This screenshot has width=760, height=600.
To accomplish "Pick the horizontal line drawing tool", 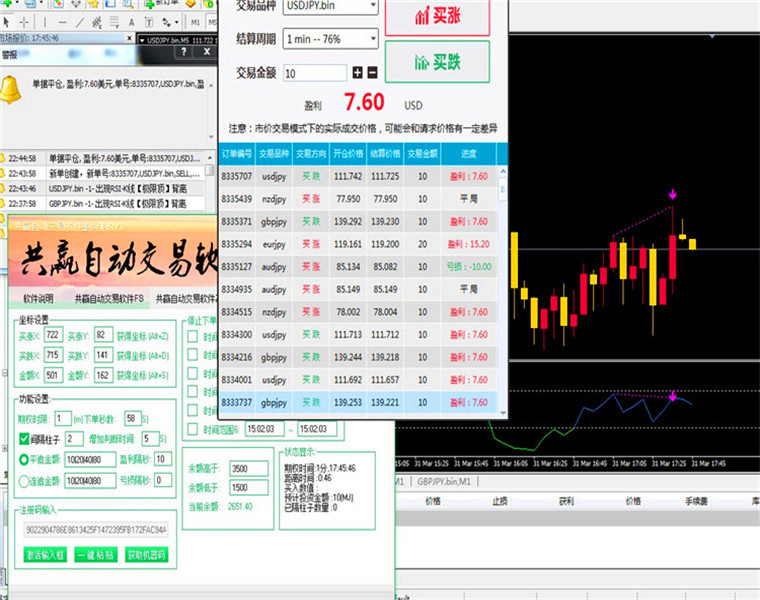I will coord(62,22).
